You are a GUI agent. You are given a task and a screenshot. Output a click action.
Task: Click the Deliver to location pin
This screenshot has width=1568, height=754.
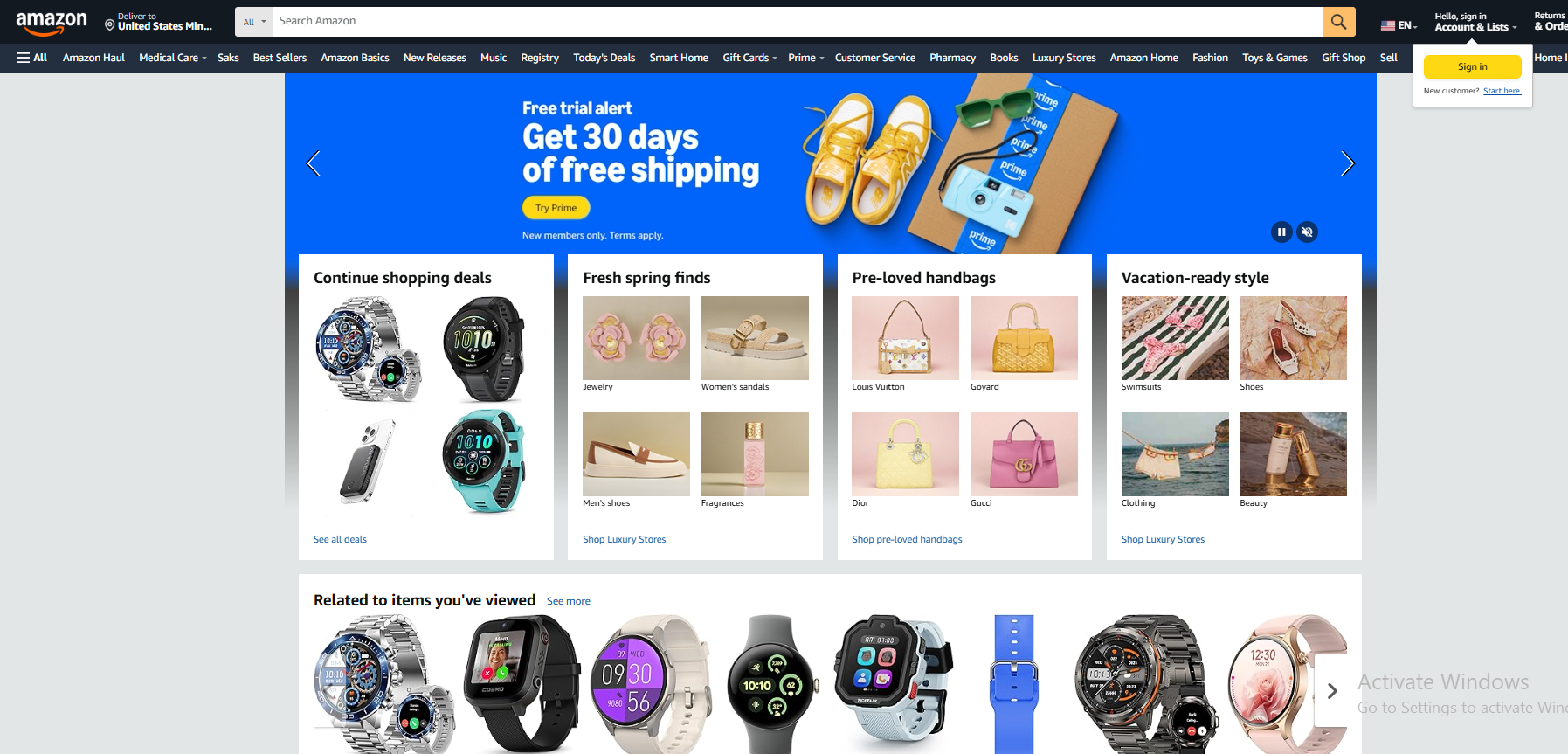click(110, 25)
